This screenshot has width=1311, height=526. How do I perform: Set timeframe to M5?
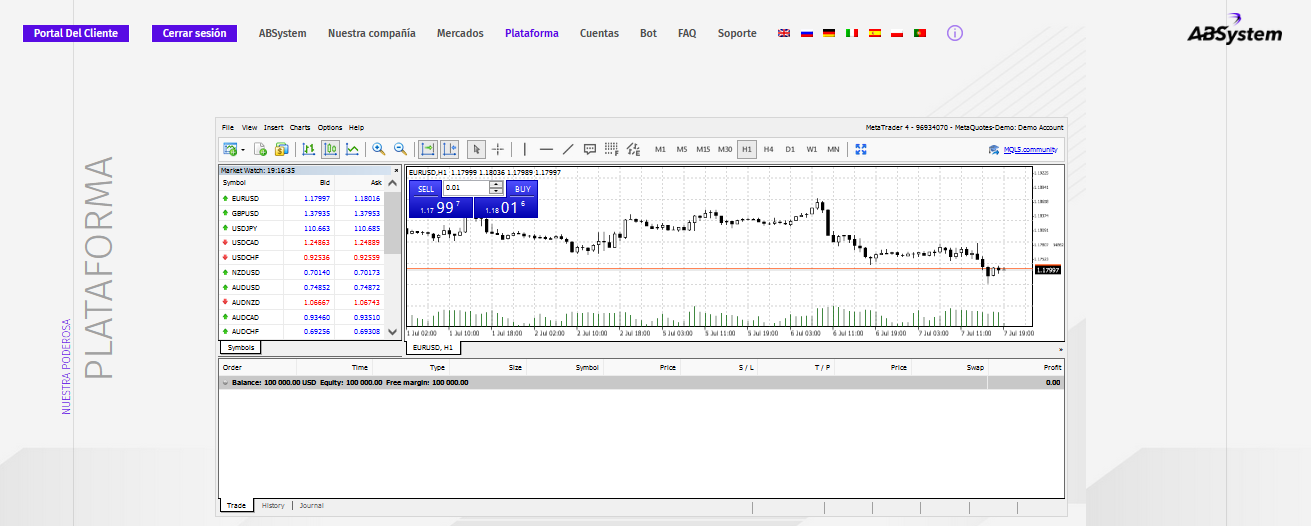[682, 149]
